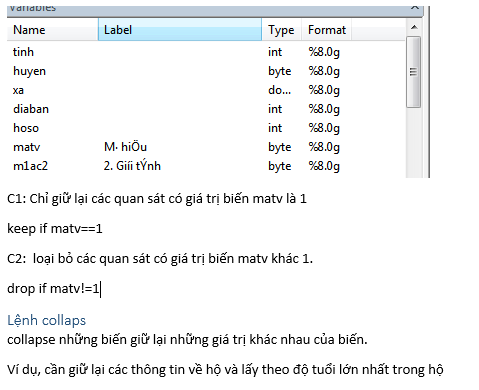This screenshot has width=479, height=390.
Task: Click the %8.0g format cell for hoso
Action: point(324,128)
